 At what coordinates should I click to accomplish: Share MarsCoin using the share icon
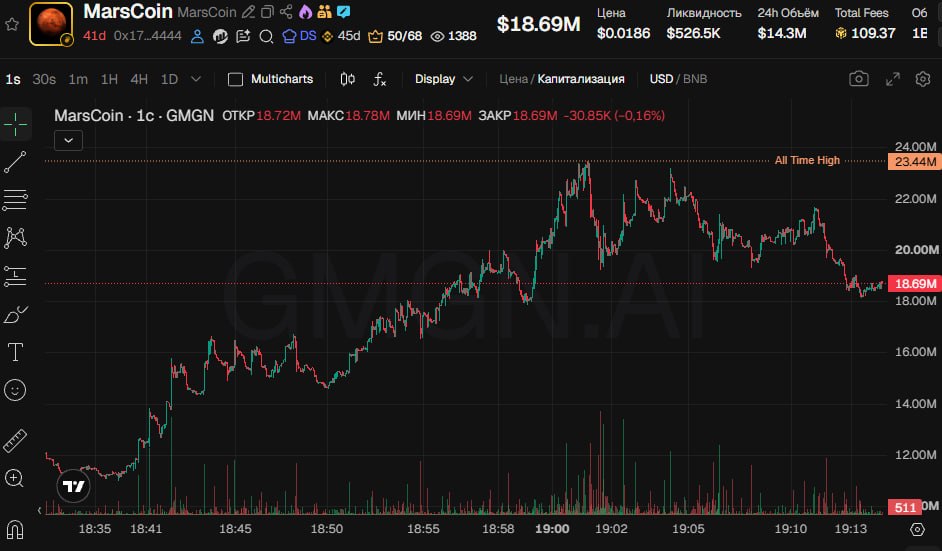(x=287, y=12)
